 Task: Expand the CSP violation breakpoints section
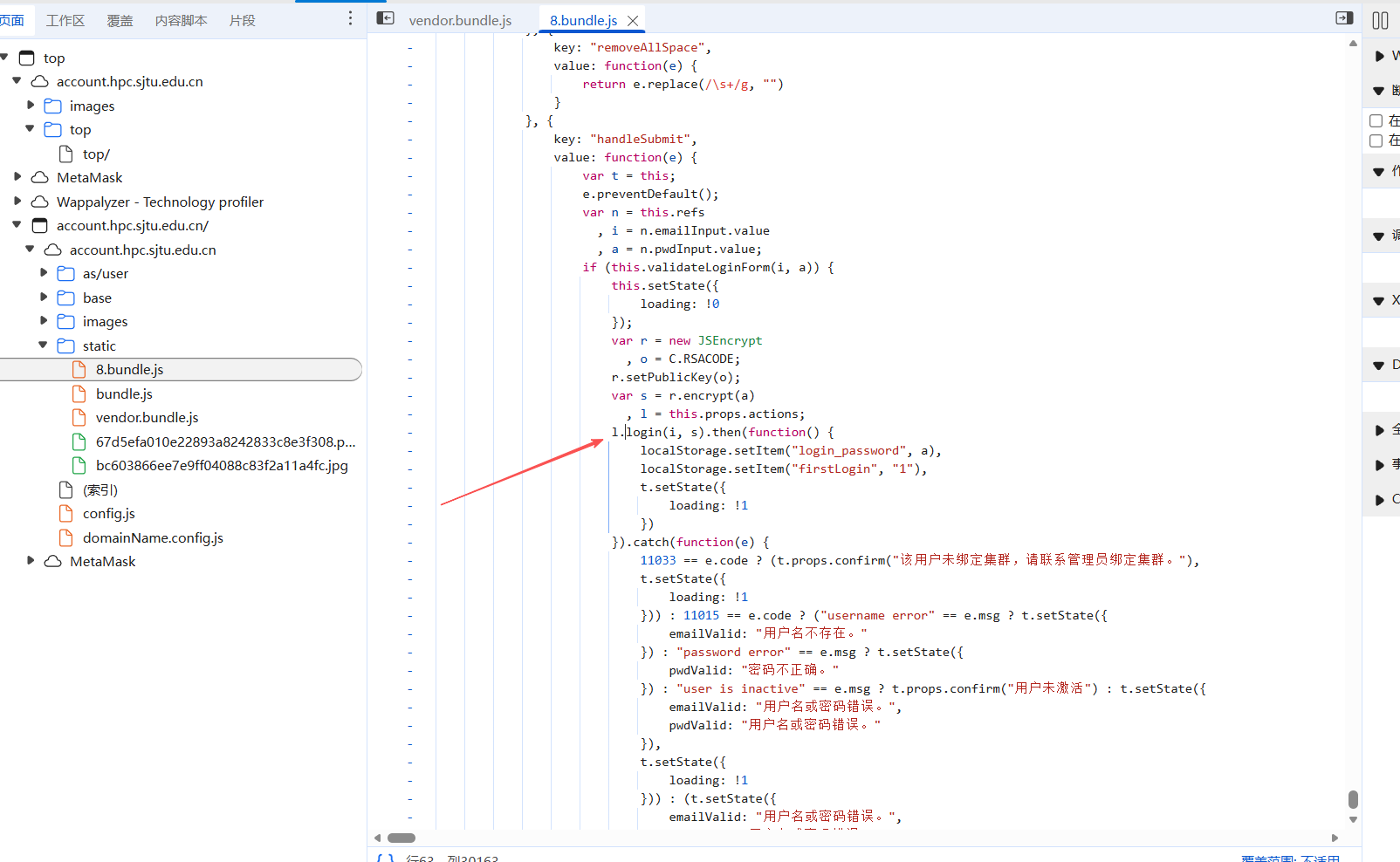click(x=1379, y=500)
